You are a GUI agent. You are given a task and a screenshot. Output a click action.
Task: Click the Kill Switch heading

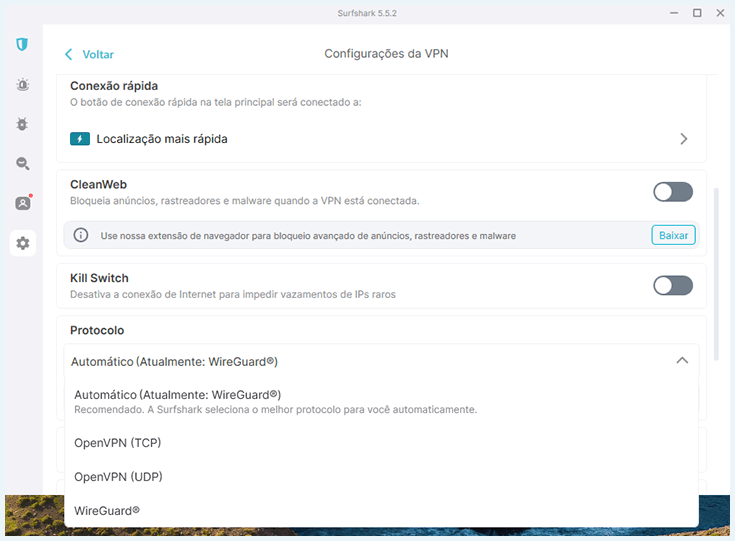[99, 278]
